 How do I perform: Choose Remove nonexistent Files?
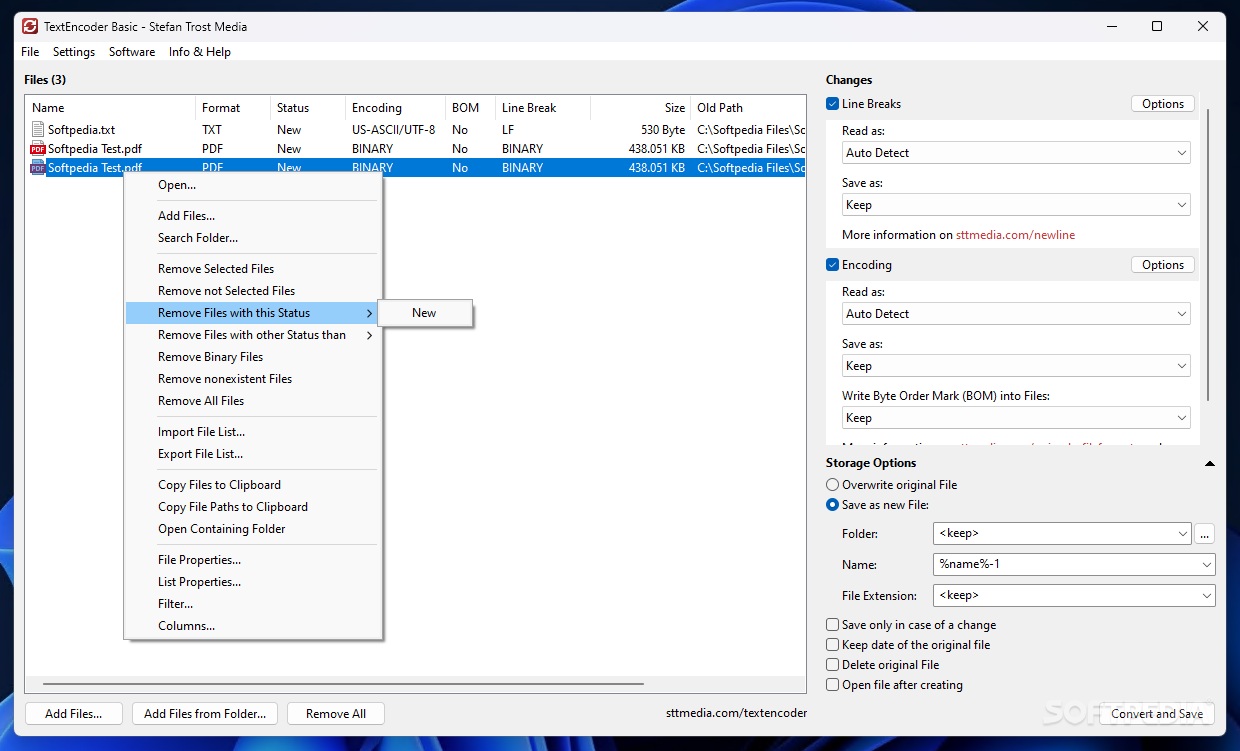(x=252, y=379)
